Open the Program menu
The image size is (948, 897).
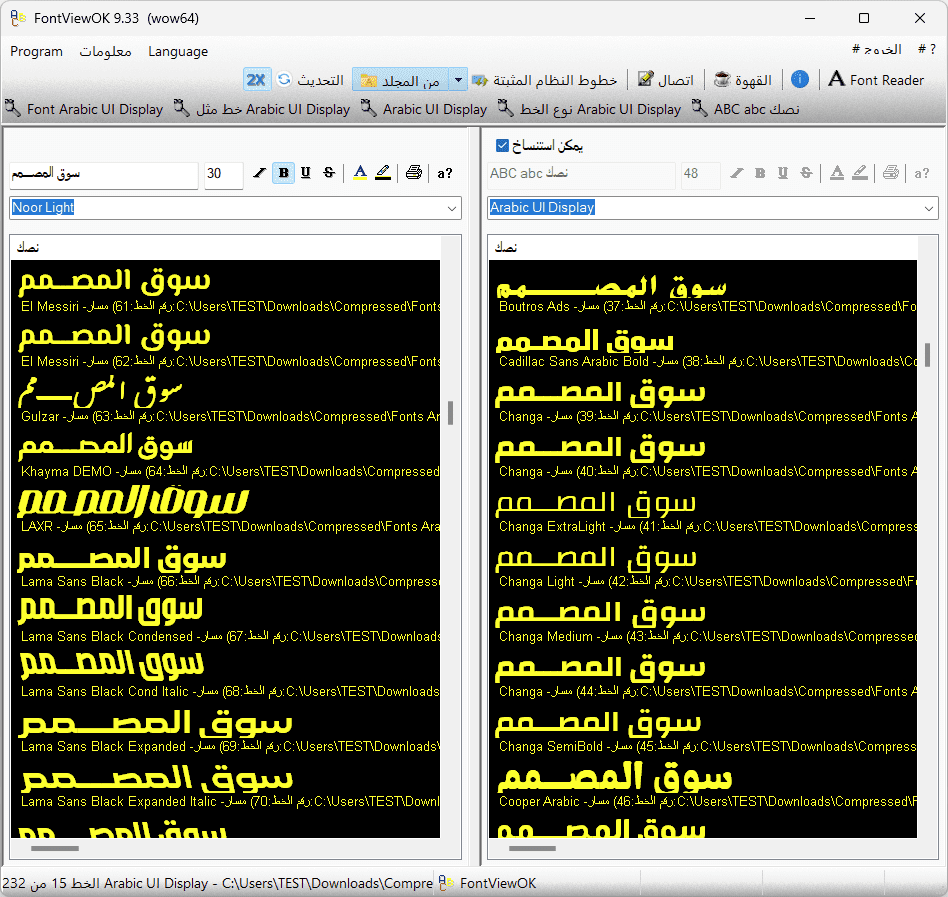click(36, 51)
